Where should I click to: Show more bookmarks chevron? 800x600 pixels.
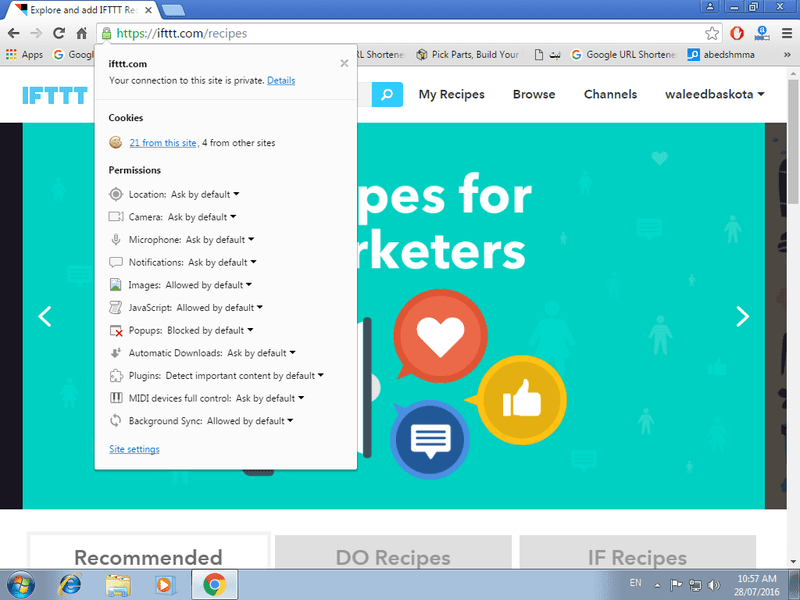(787, 55)
